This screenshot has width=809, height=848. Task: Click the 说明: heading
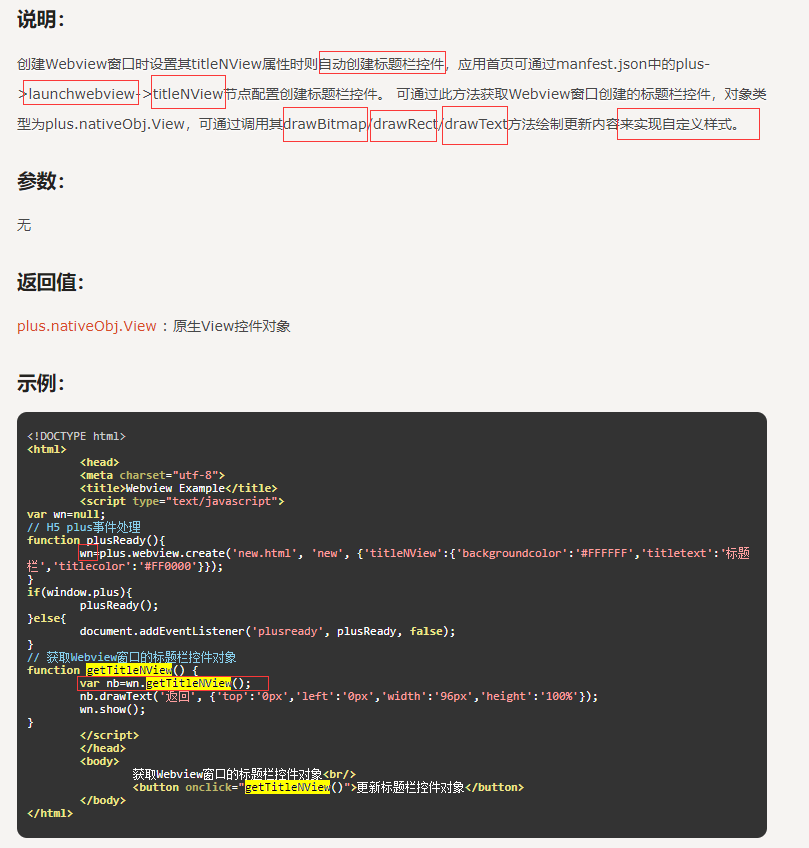coord(41,19)
